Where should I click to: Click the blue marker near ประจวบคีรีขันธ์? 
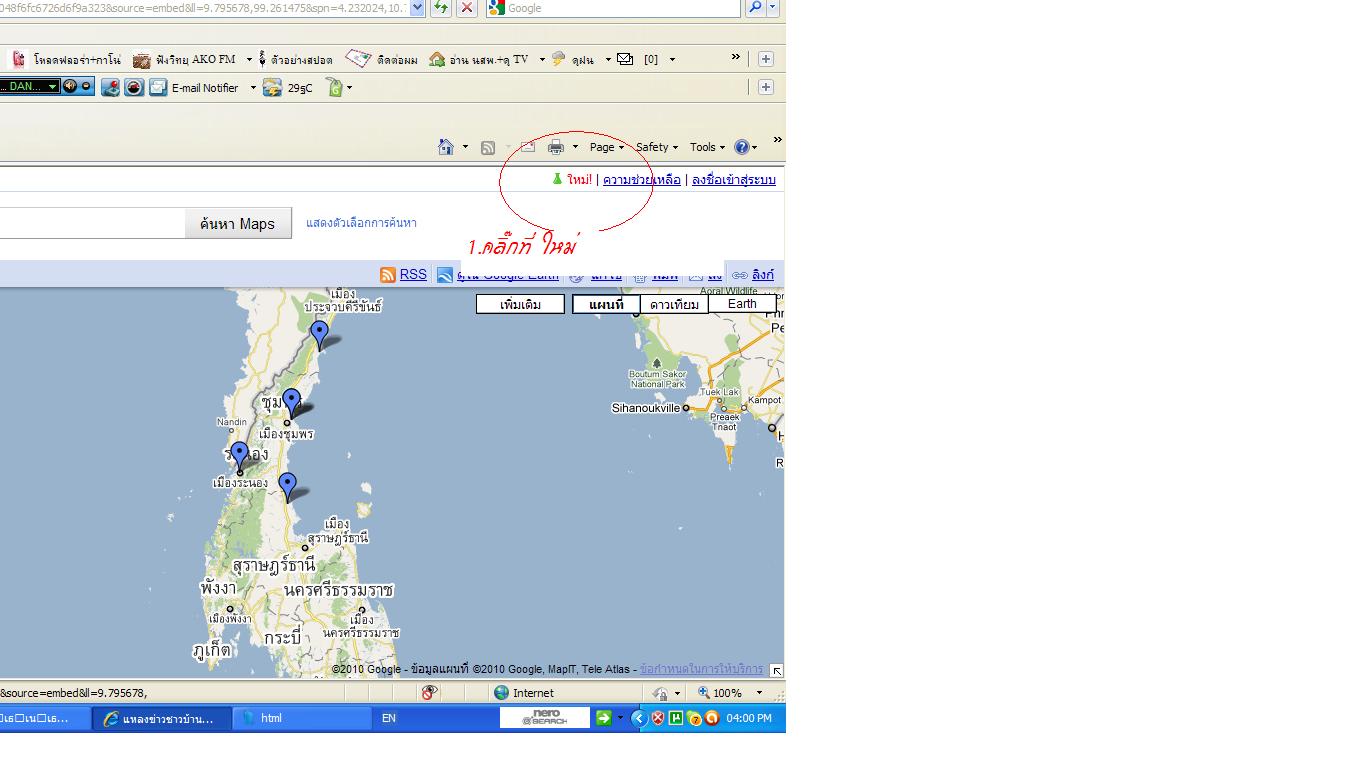319,335
